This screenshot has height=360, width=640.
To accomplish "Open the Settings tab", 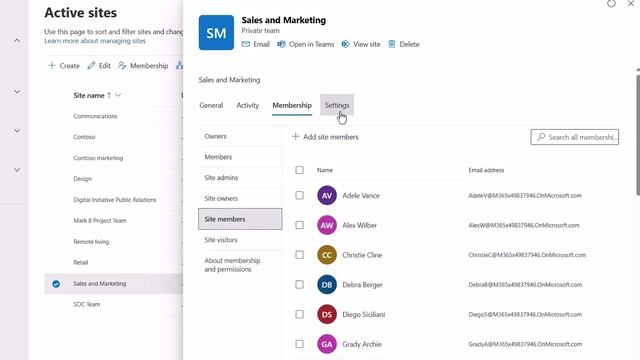I will tap(337, 105).
